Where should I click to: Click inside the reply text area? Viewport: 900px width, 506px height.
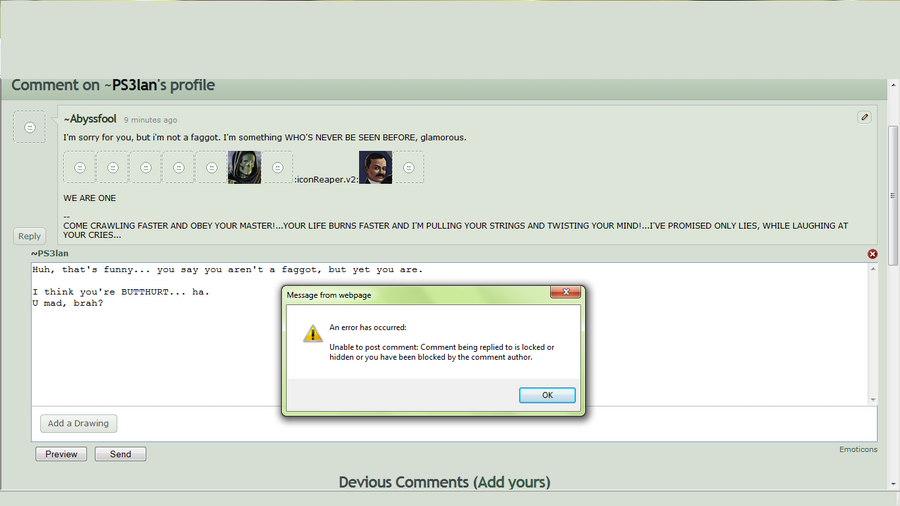(x=451, y=334)
